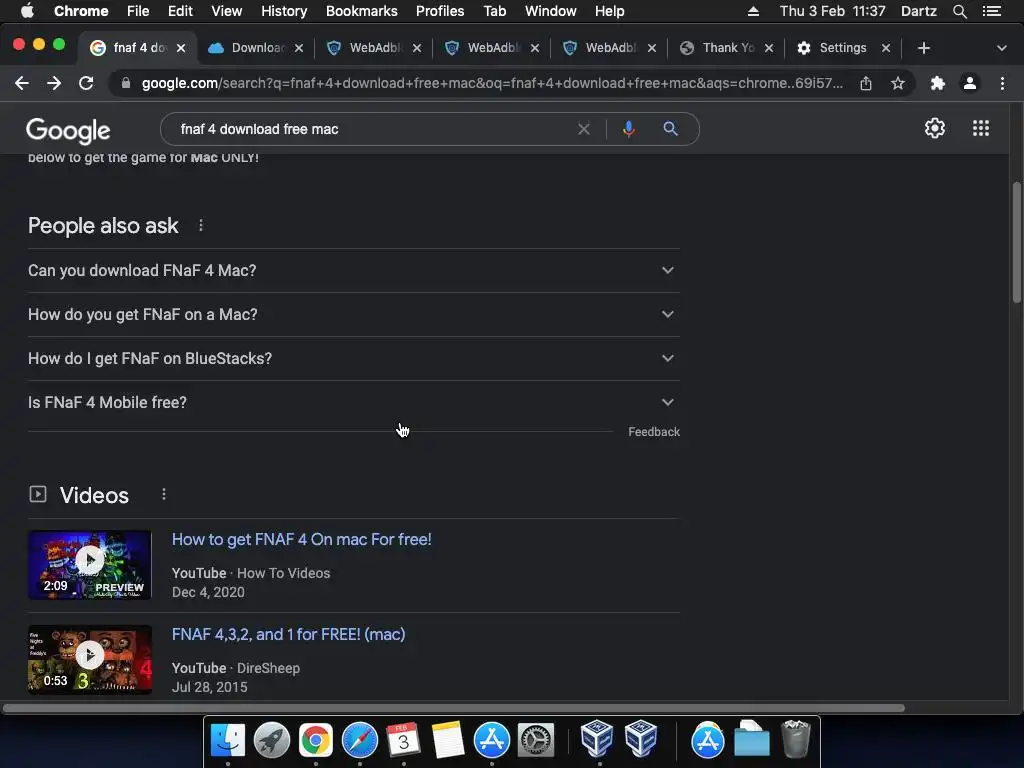
Task: Click the address bar URL
Action: [x=492, y=83]
